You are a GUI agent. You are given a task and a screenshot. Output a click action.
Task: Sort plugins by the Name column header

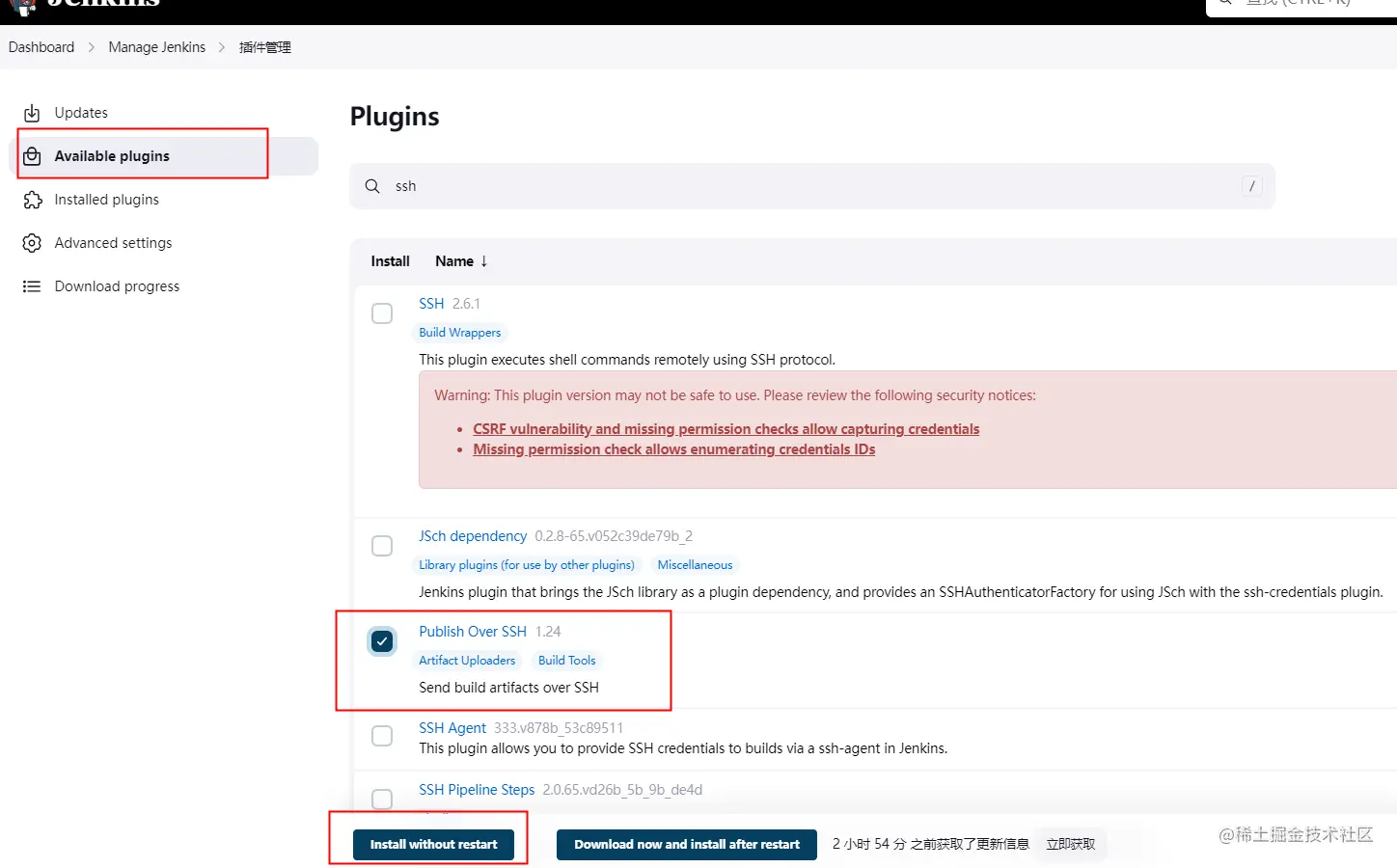tap(461, 261)
